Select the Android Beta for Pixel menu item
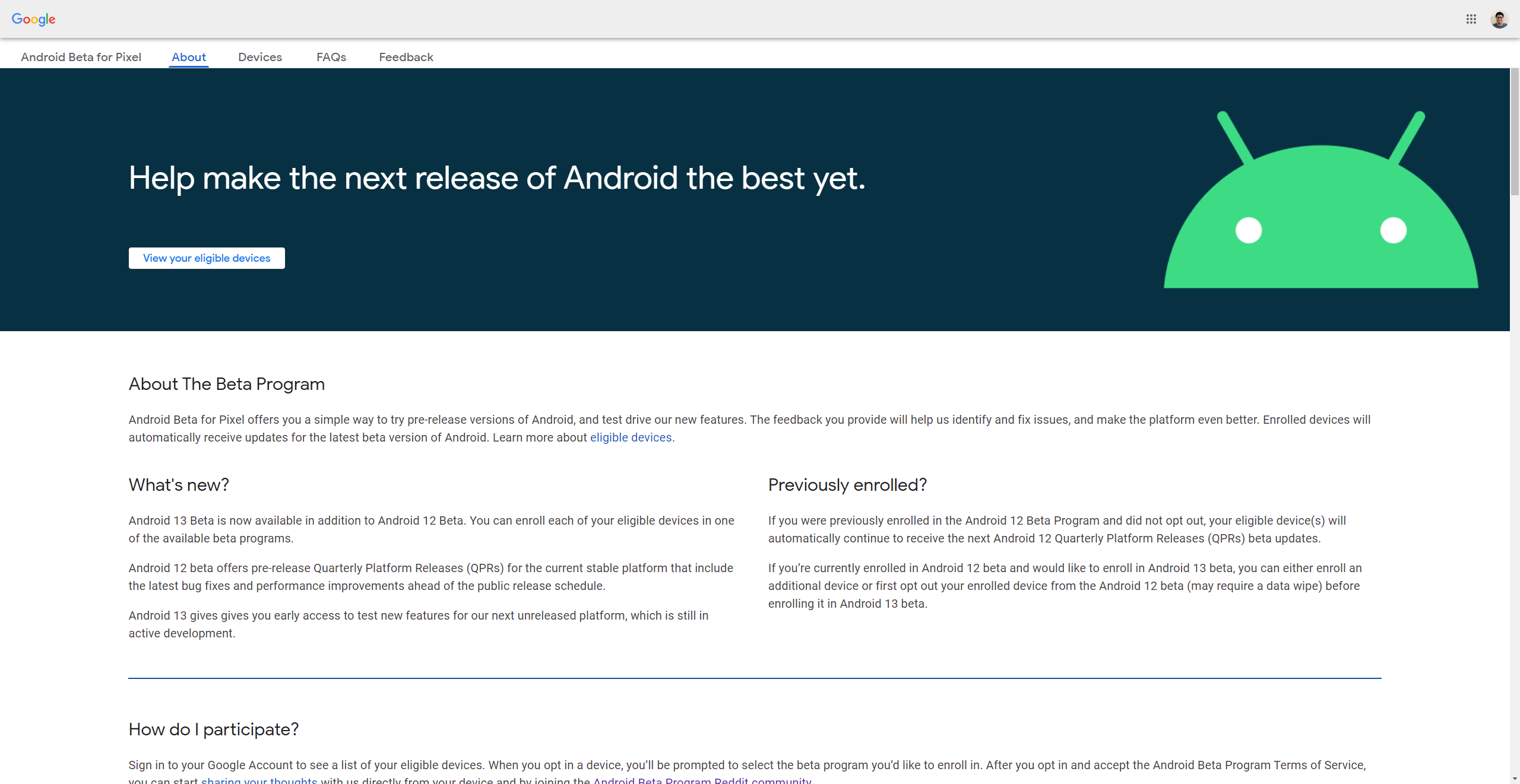Screen dimensions: 1520x784 coord(81,57)
